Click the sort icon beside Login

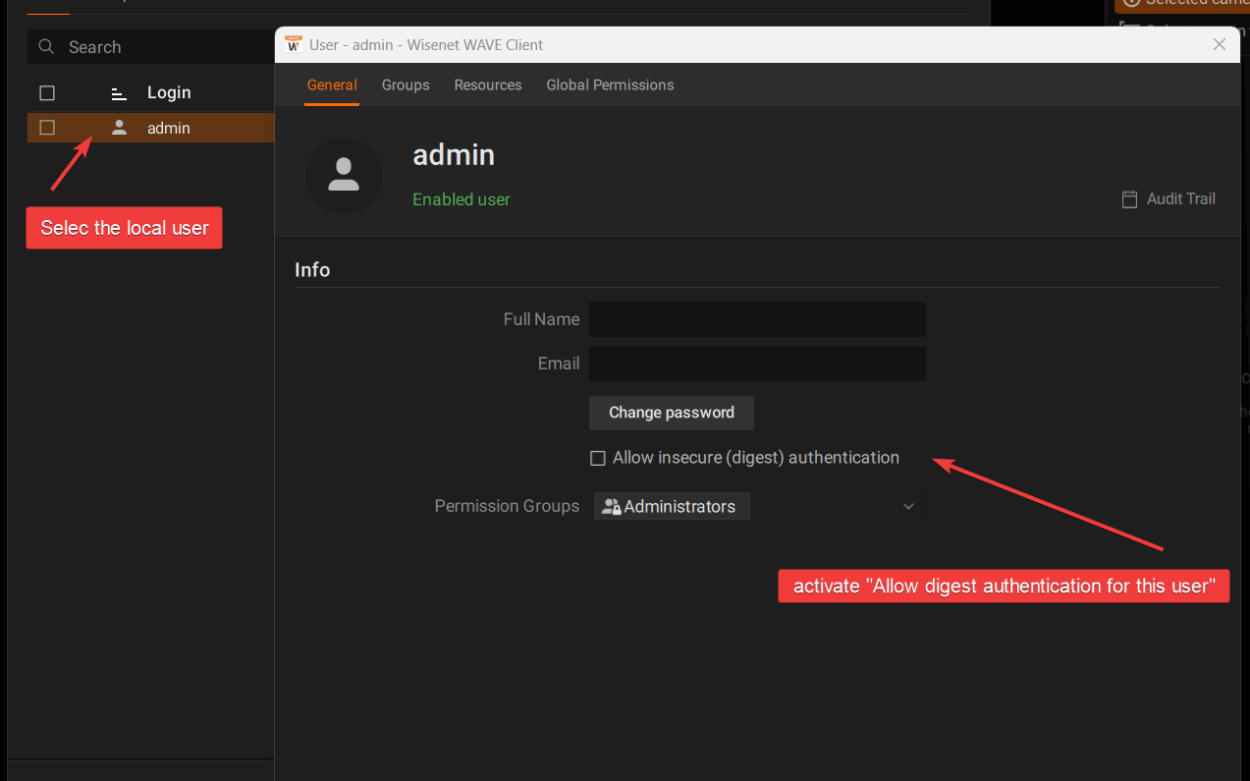(119, 93)
